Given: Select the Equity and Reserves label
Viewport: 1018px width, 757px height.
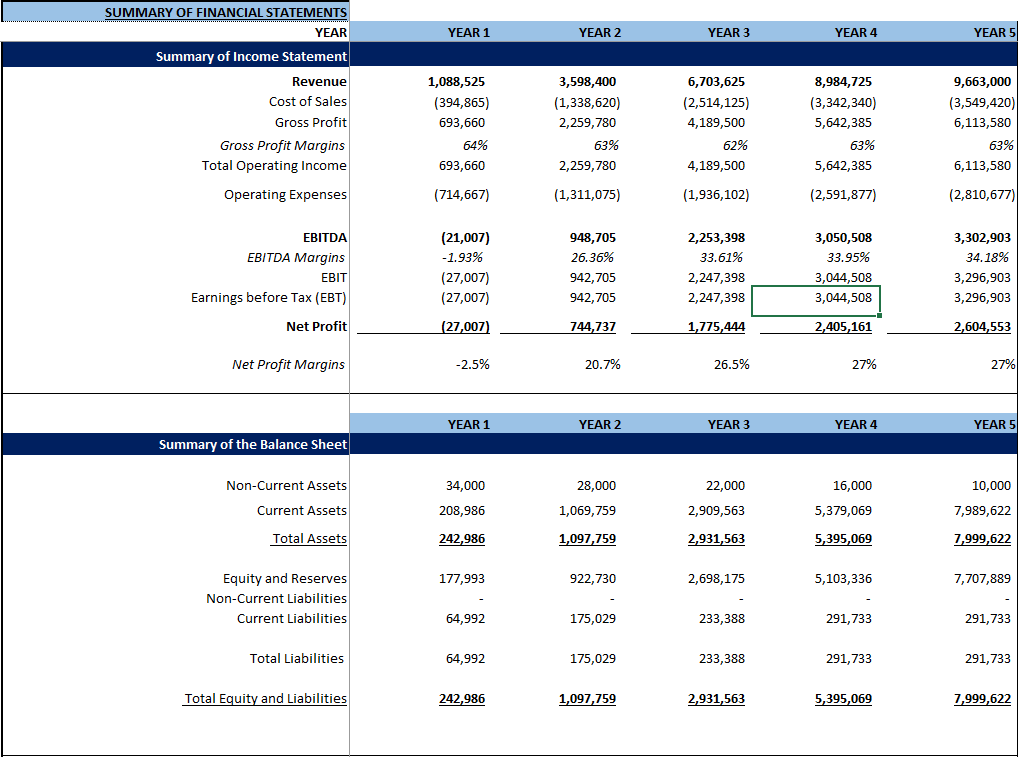Looking at the screenshot, I should pos(285,578).
